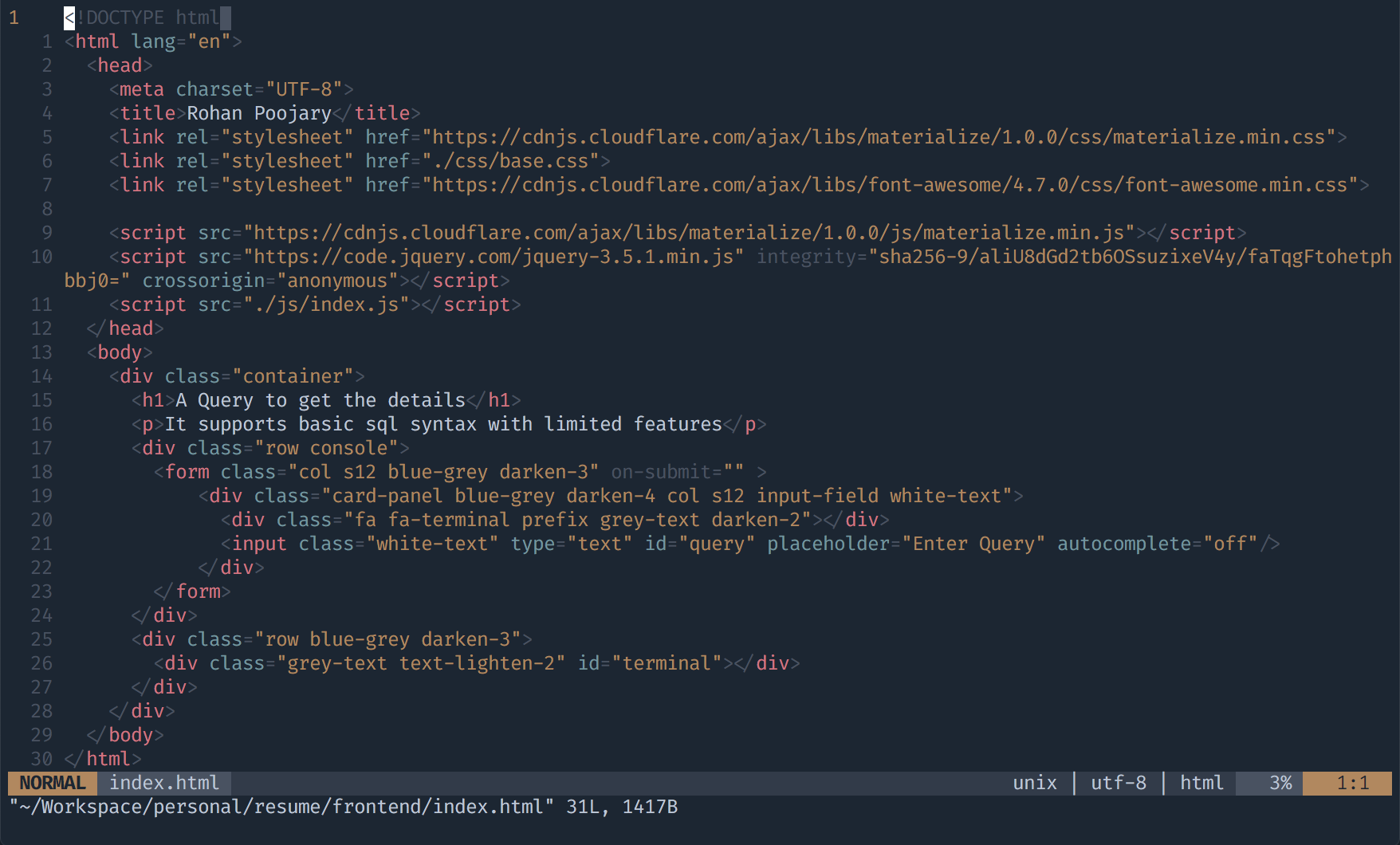Click the title text Rohan Poojary
Screen dimensions: 1400x845
coord(259,113)
